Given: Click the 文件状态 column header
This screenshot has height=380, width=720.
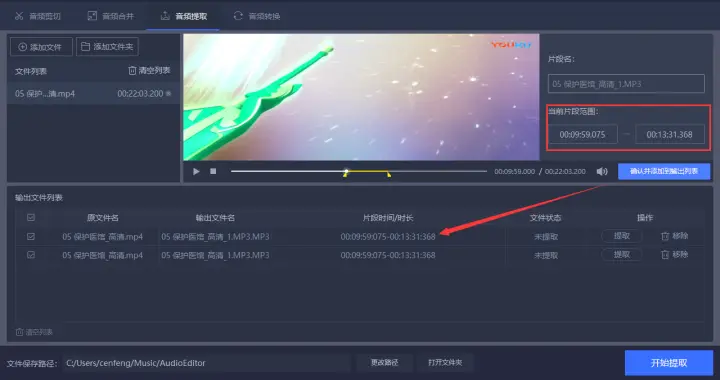Looking at the screenshot, I should pyautogui.click(x=546, y=218).
